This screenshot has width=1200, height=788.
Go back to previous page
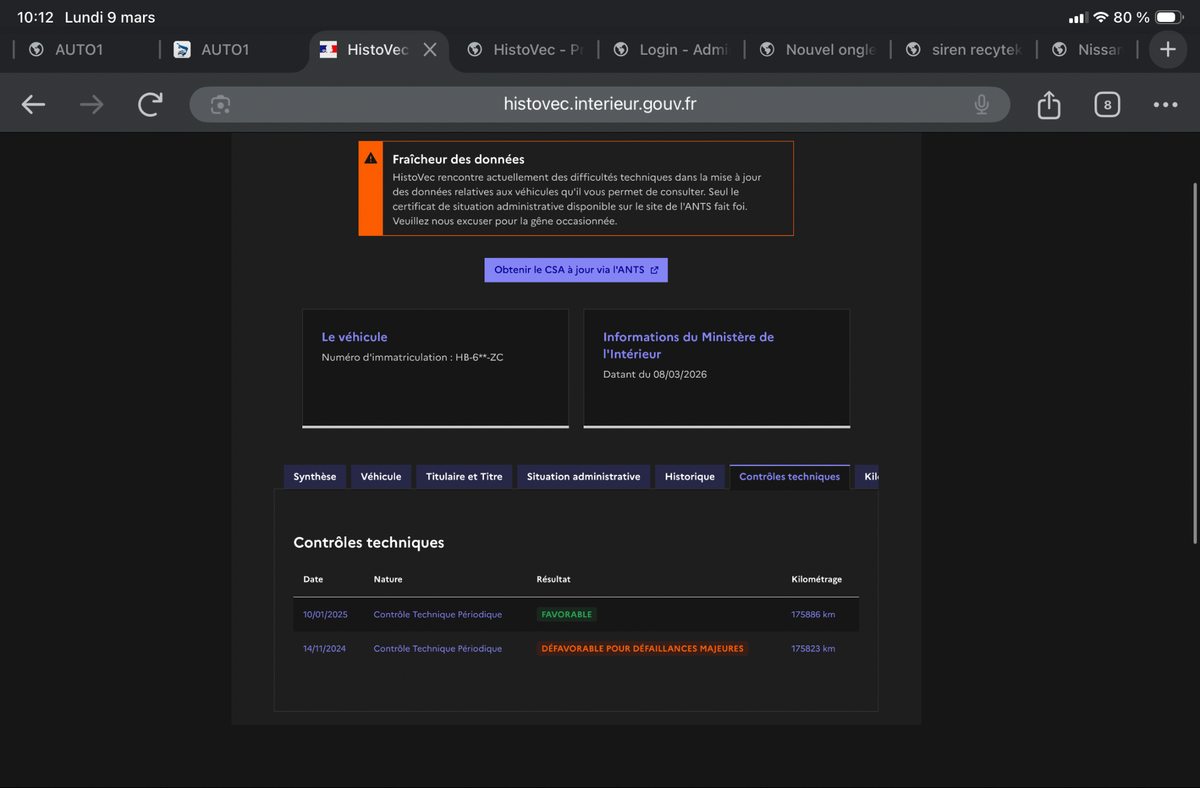[34, 105]
